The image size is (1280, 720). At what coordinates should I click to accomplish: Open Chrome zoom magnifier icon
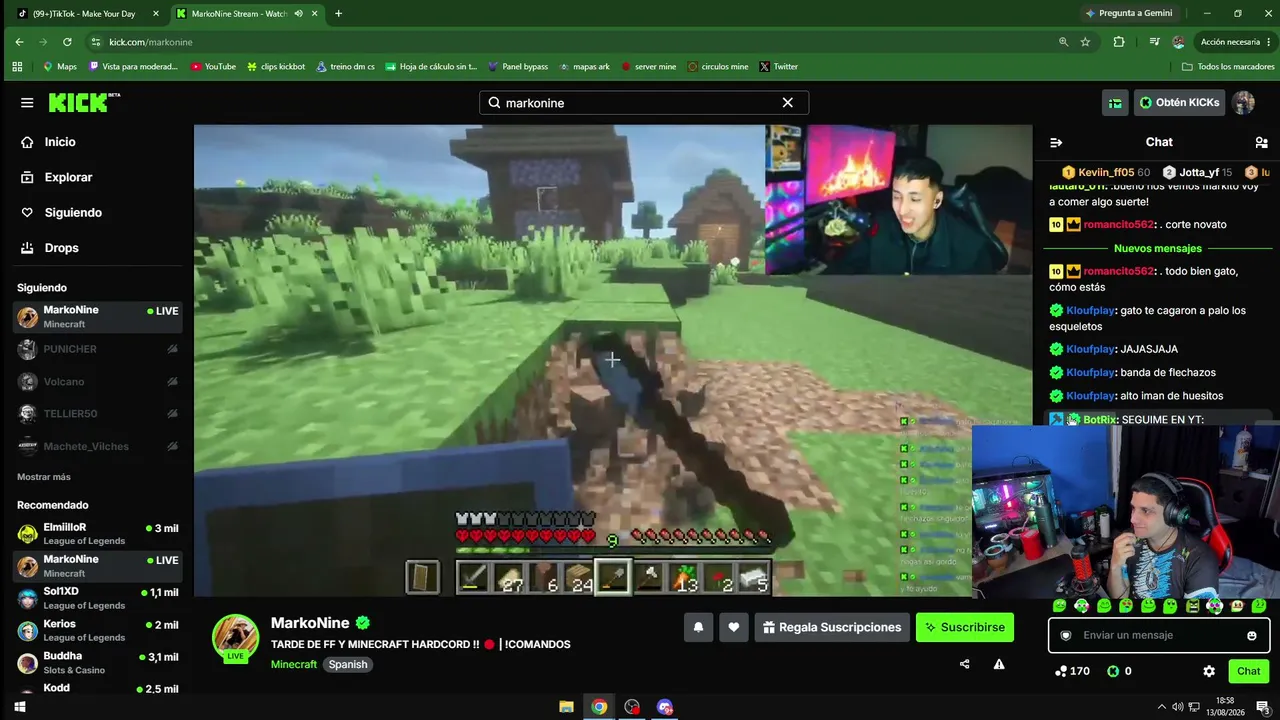(x=1063, y=42)
